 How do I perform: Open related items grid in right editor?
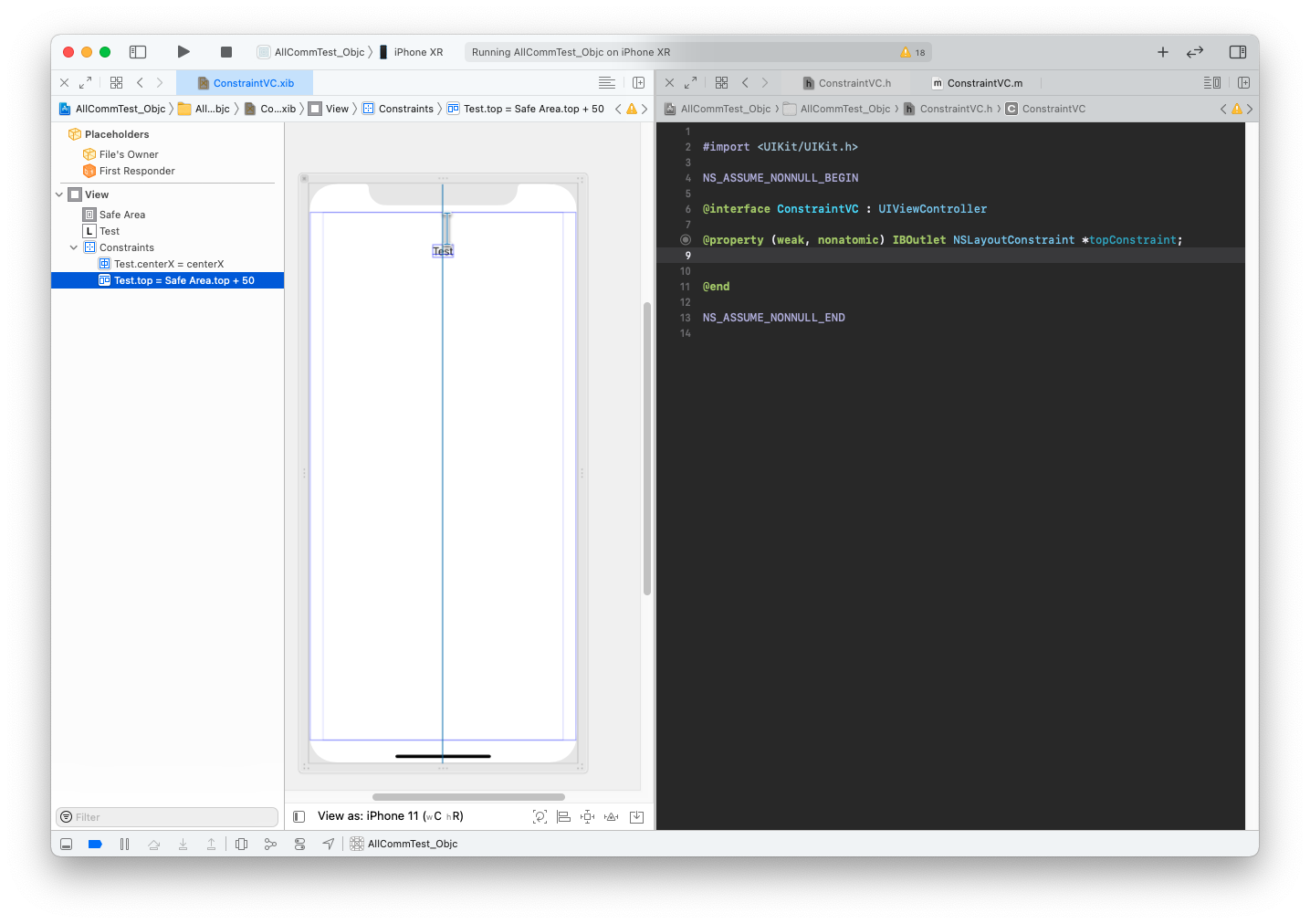tap(721, 82)
